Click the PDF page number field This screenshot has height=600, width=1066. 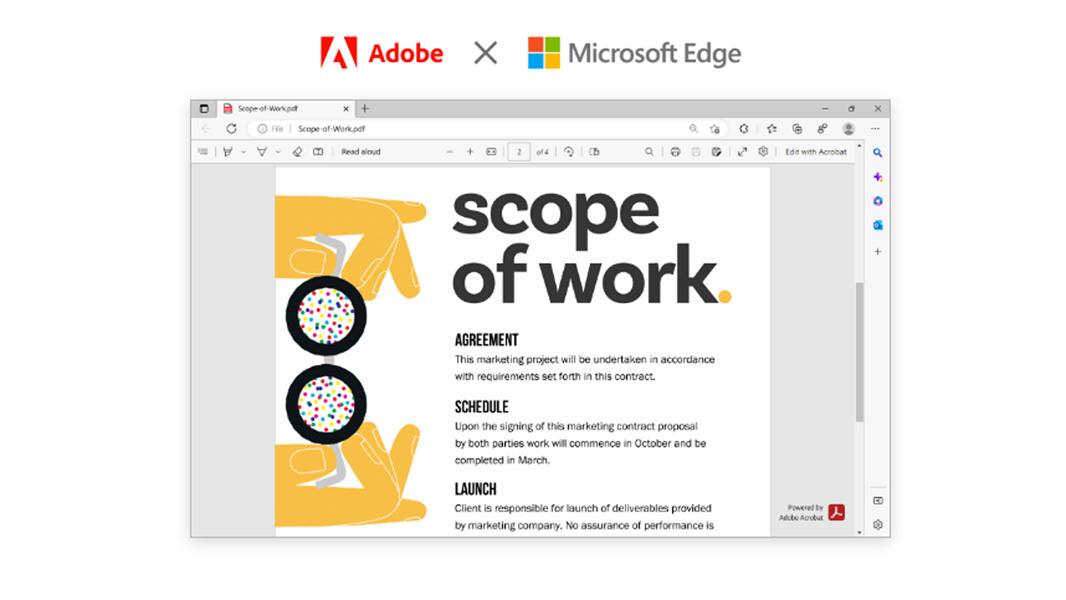[519, 152]
